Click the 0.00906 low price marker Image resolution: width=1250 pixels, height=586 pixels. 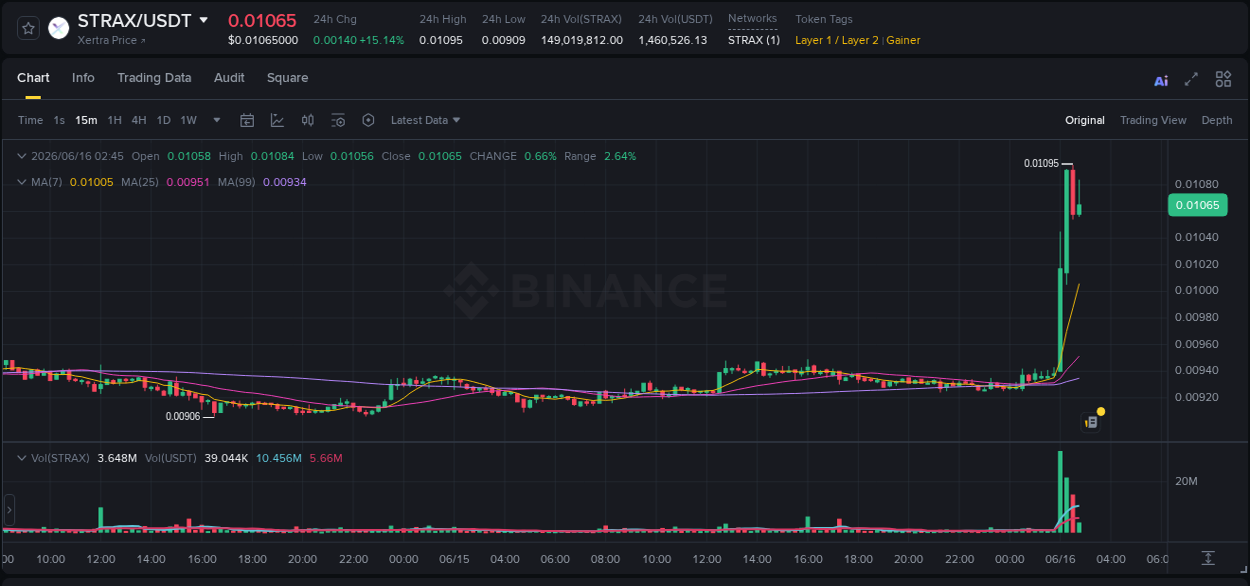pyautogui.click(x=183, y=416)
